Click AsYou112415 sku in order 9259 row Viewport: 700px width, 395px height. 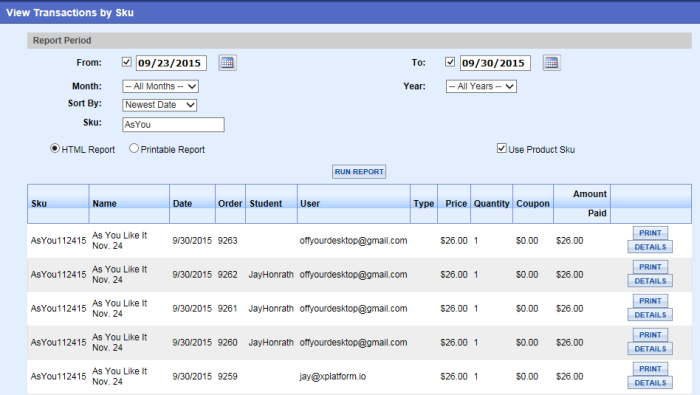(58, 376)
